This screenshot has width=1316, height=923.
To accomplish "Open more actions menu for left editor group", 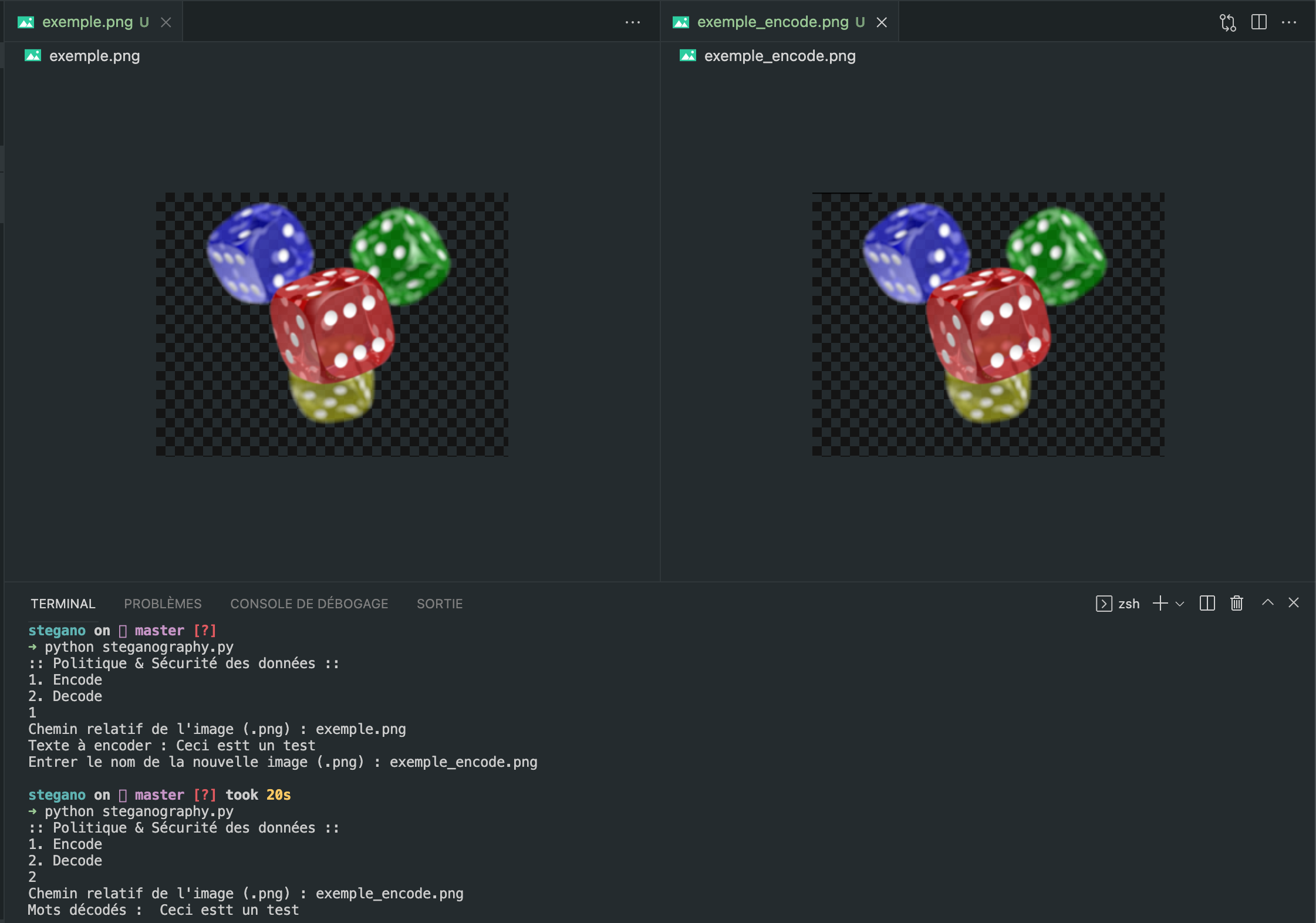I will point(633,22).
